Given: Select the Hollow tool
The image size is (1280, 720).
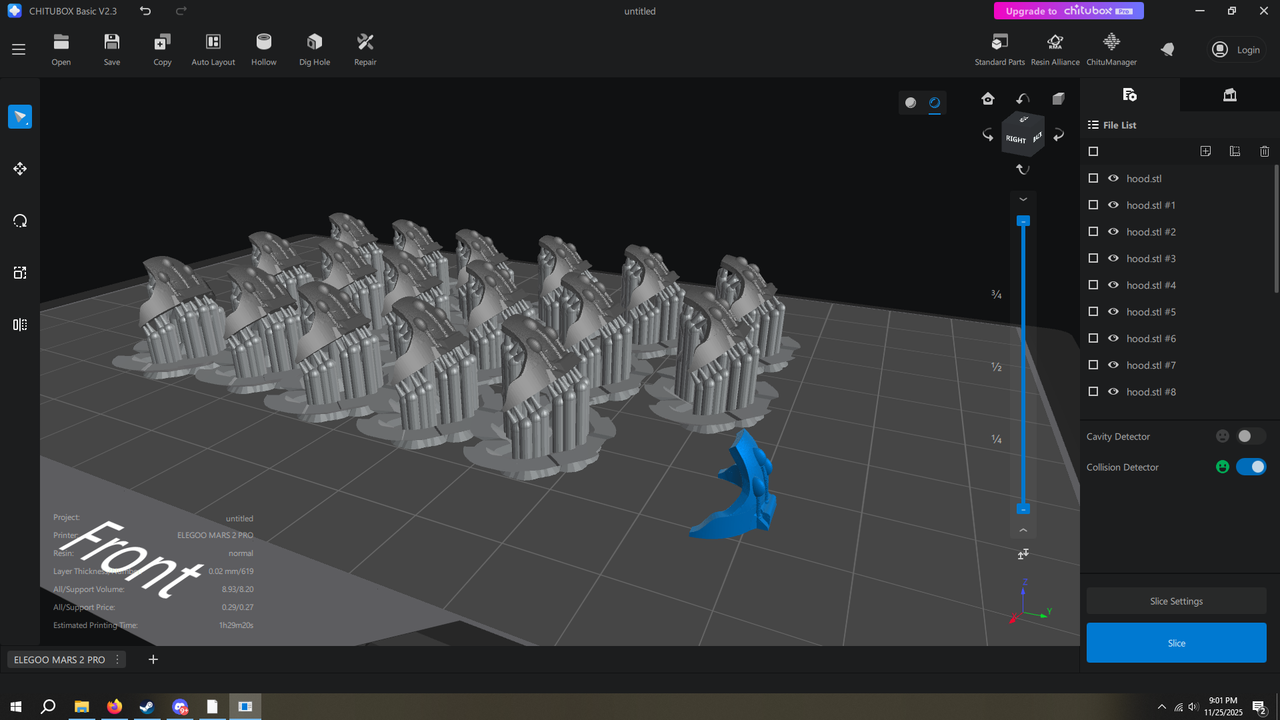Looking at the screenshot, I should pos(264,49).
